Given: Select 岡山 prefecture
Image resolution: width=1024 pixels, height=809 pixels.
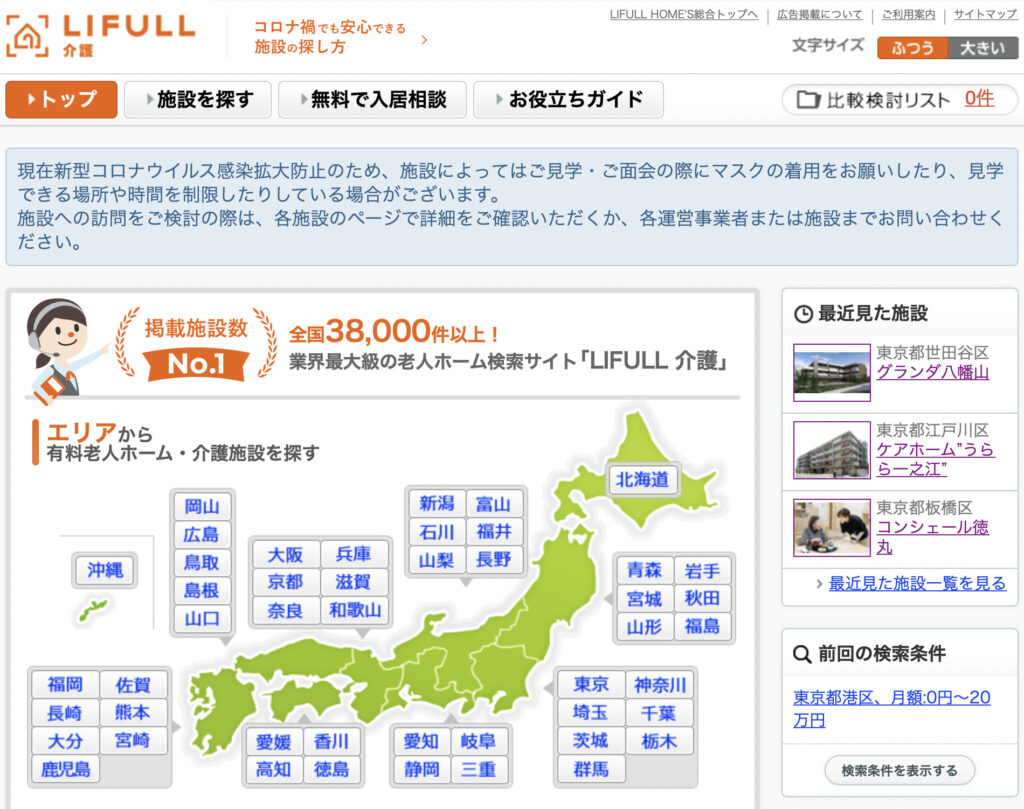Looking at the screenshot, I should tap(202, 507).
